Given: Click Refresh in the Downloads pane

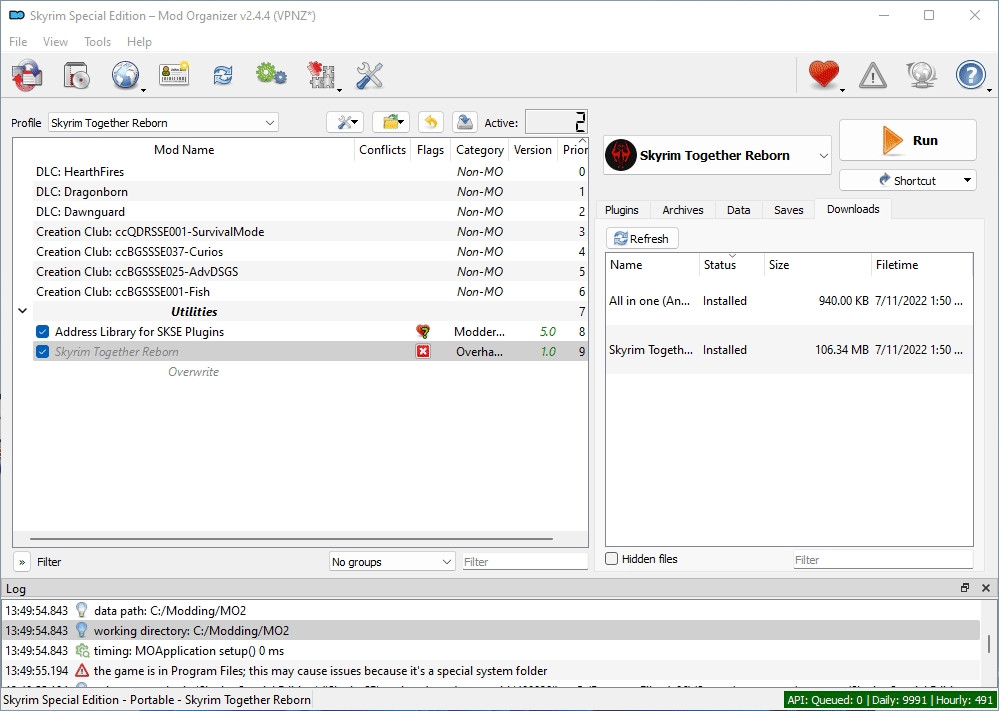Looking at the screenshot, I should point(642,239).
